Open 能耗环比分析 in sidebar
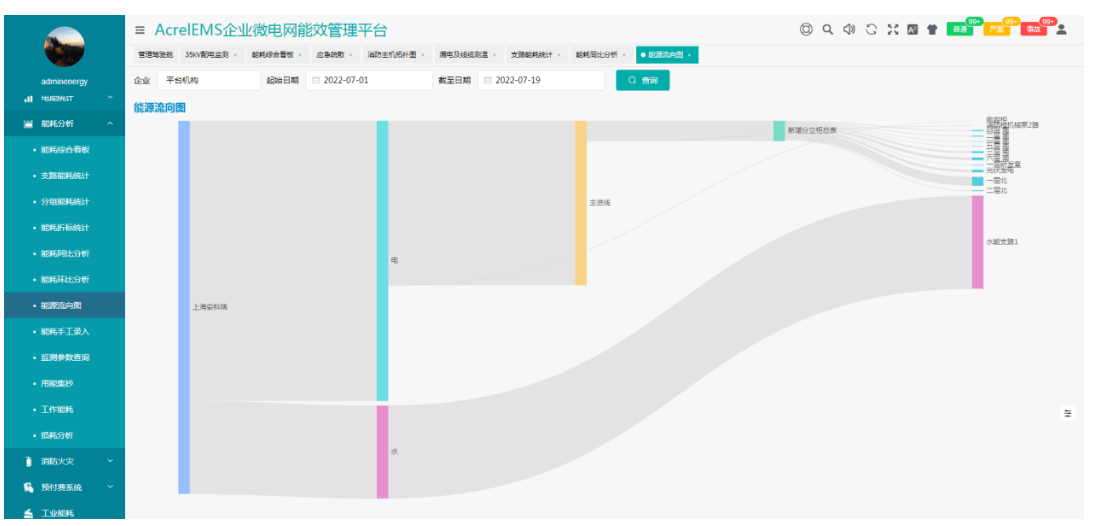The image size is (1093, 526). pyautogui.click(x=65, y=279)
